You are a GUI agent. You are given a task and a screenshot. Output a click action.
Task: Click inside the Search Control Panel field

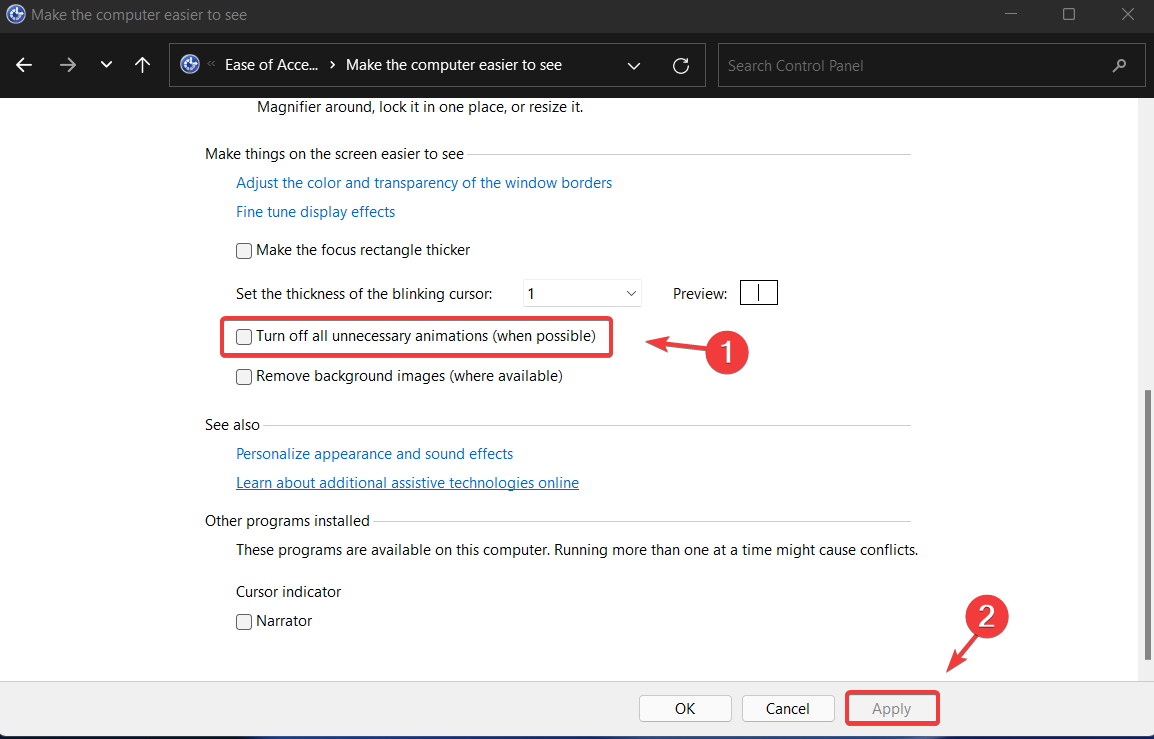point(900,65)
